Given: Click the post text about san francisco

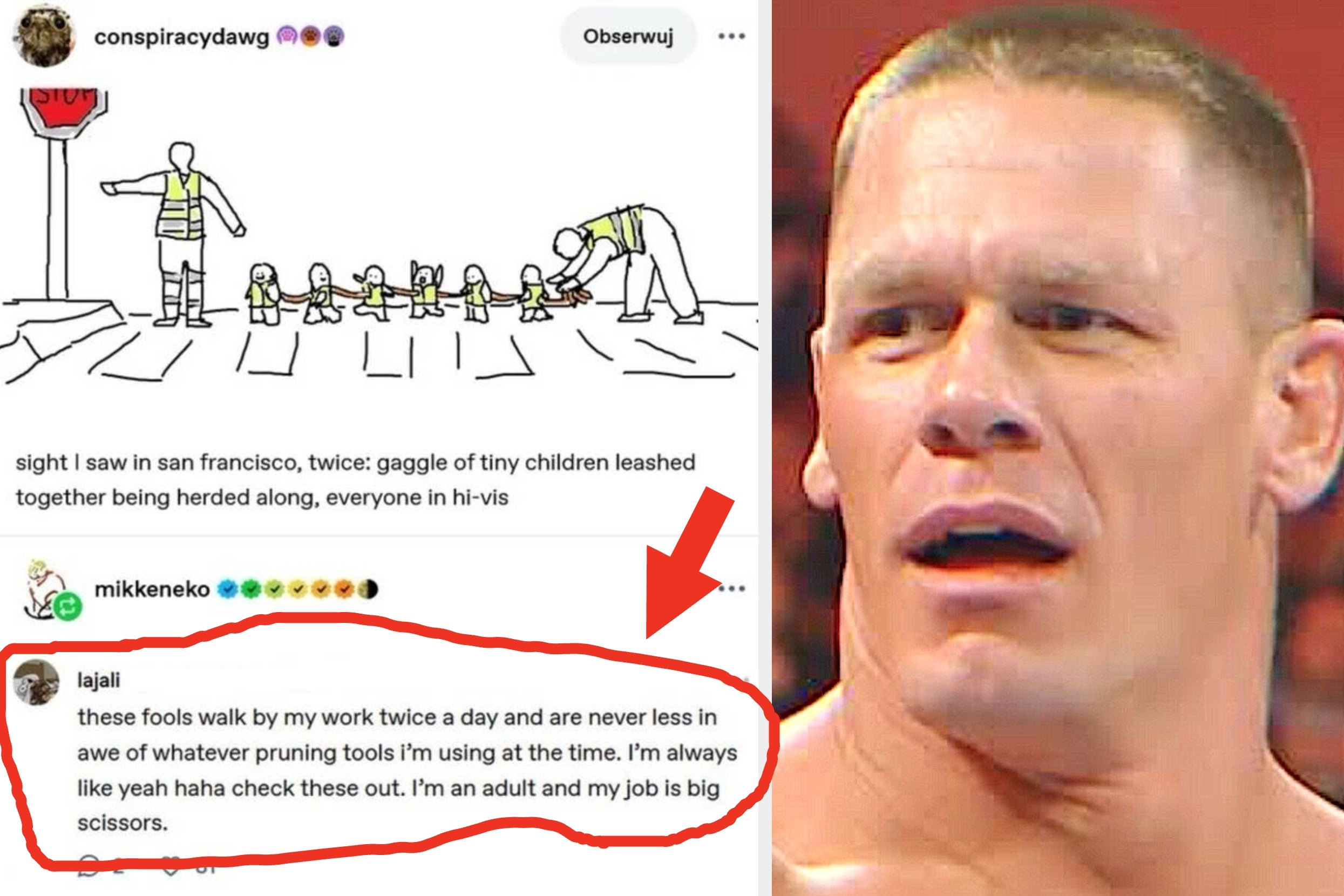Looking at the screenshot, I should (355, 479).
